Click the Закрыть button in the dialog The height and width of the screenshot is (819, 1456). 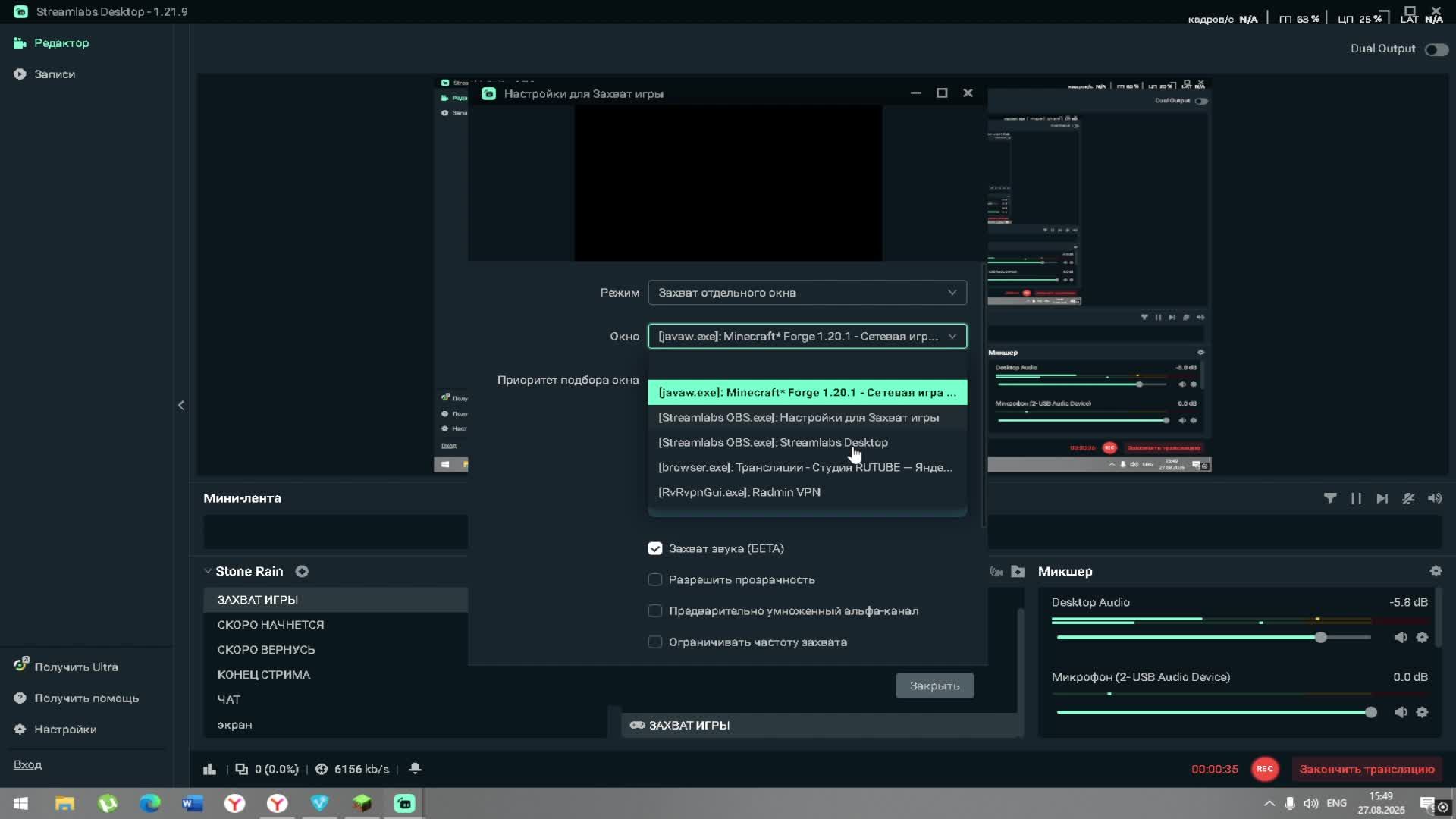(935, 686)
